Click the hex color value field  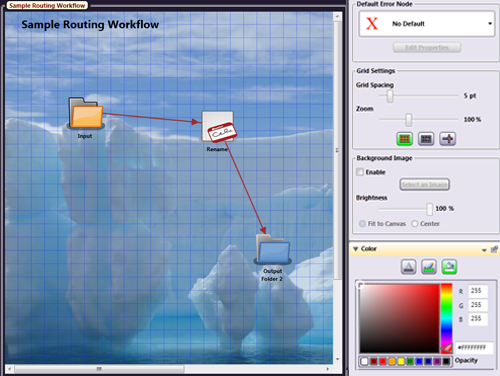pyautogui.click(x=474, y=348)
